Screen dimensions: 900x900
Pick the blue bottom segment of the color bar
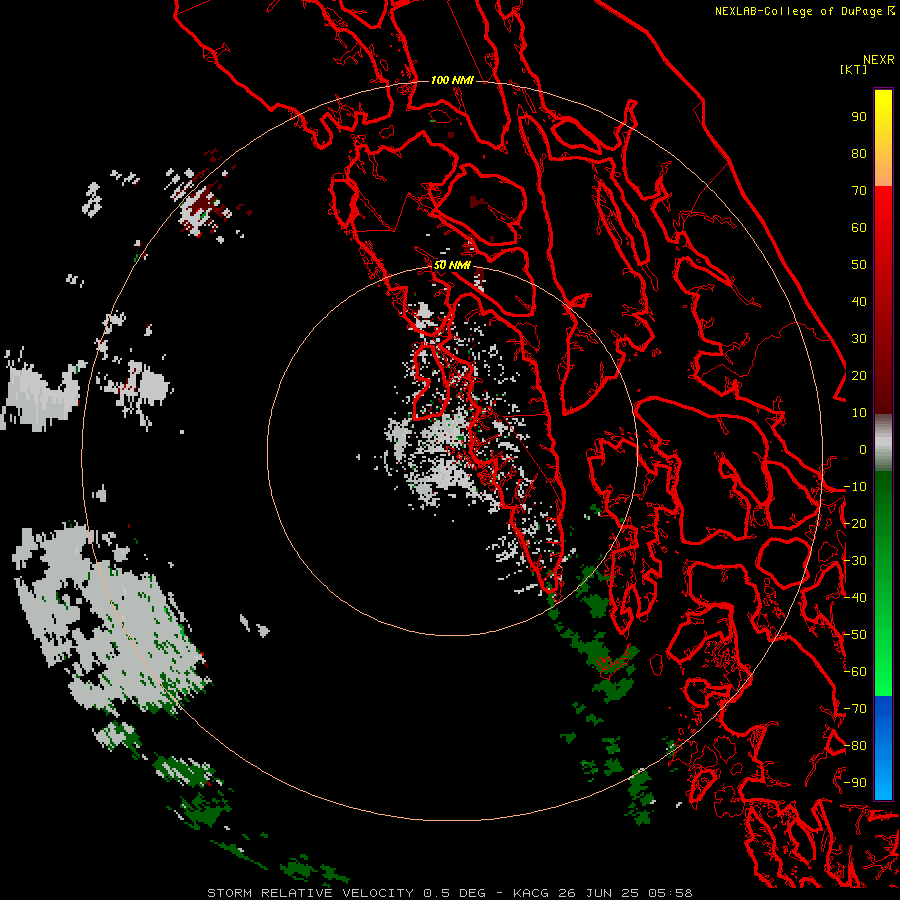883,747
